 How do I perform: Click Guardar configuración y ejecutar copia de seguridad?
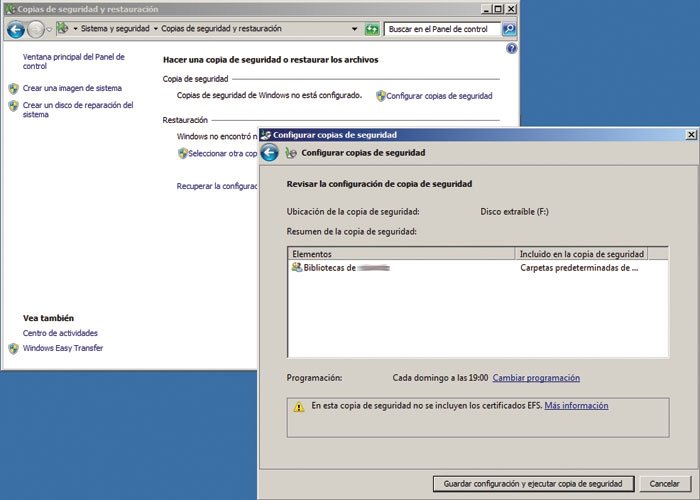(533, 484)
